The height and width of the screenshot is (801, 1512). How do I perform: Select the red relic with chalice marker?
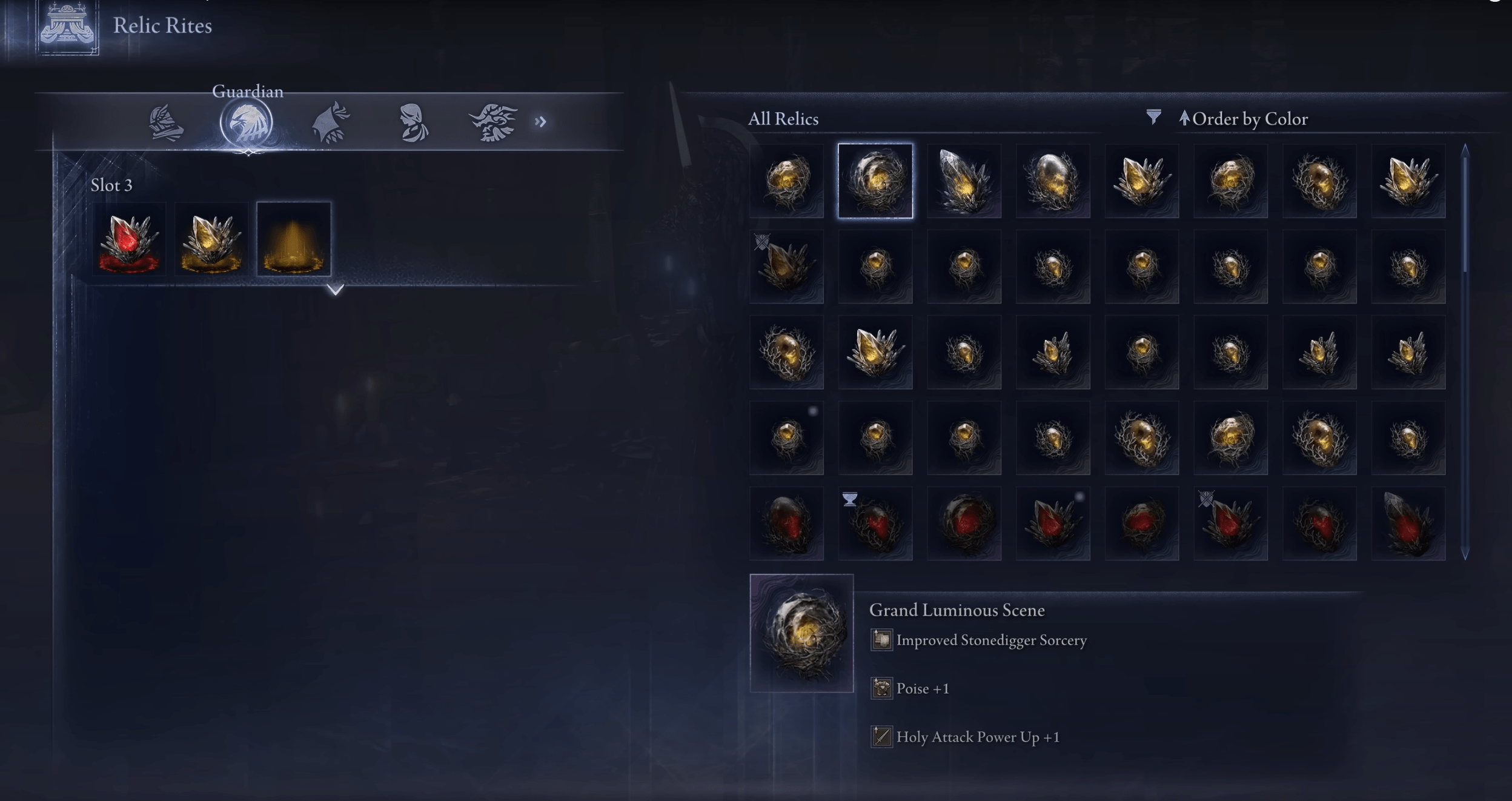pyautogui.click(x=875, y=523)
